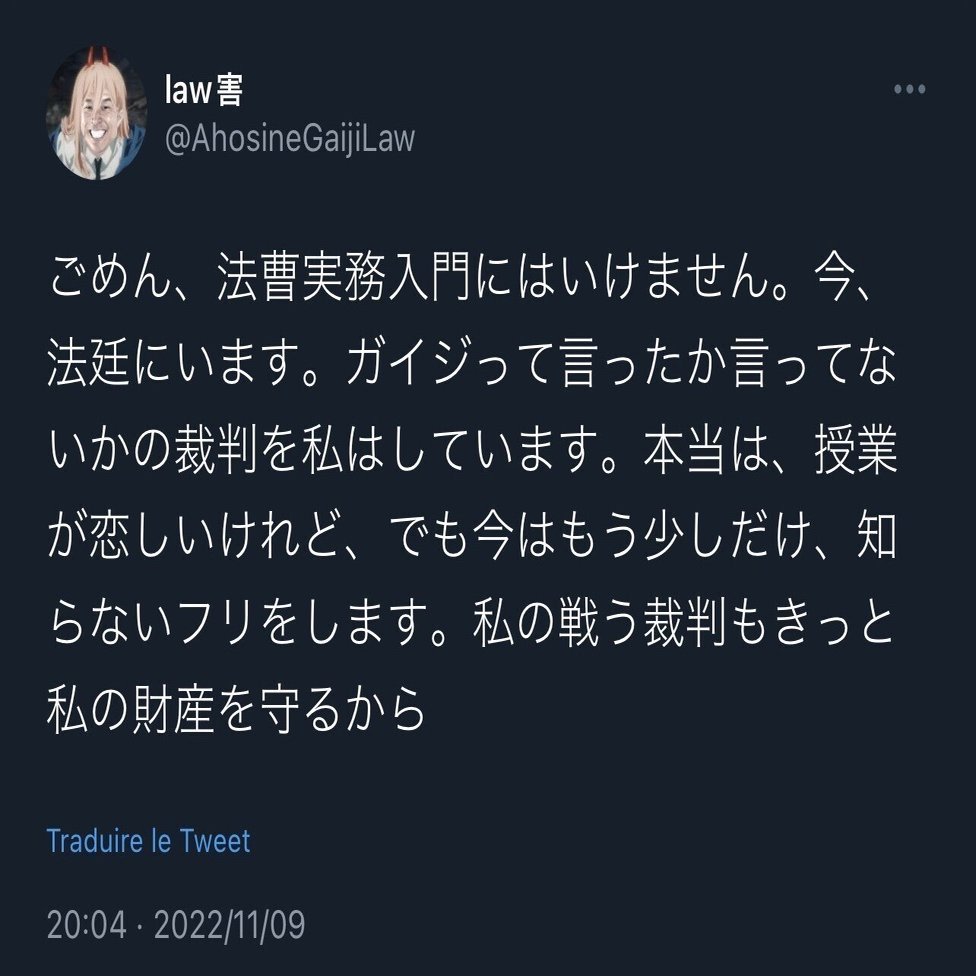Click the tweet line starting with らないフリ
Image resolution: width=976 pixels, height=976 pixels.
click(471, 622)
